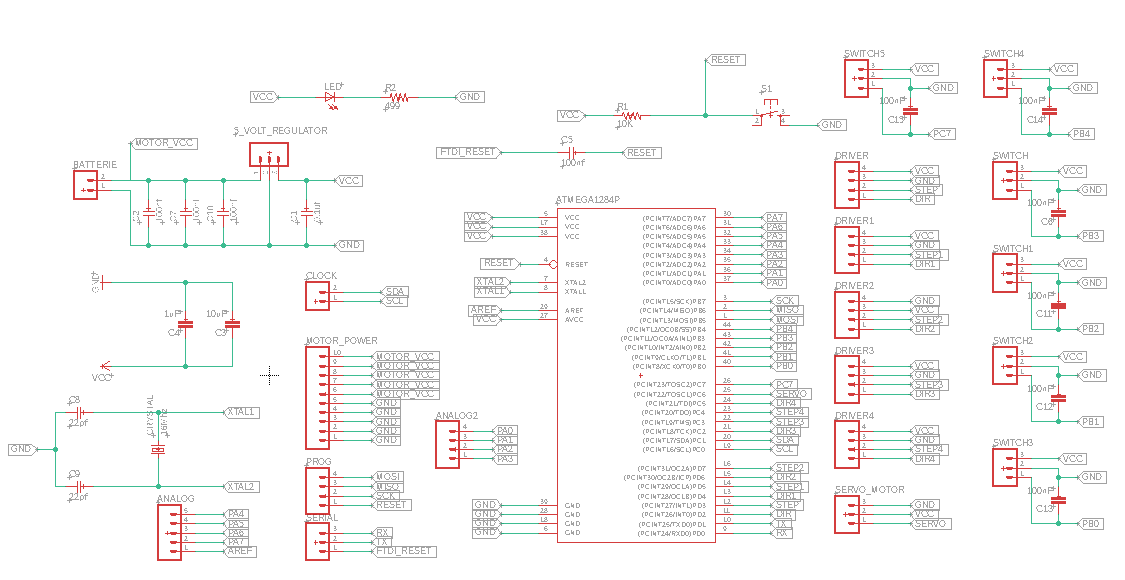Click the MOSI label on PROG header
Image resolution: width=1125 pixels, height=580 pixels.
(389, 477)
